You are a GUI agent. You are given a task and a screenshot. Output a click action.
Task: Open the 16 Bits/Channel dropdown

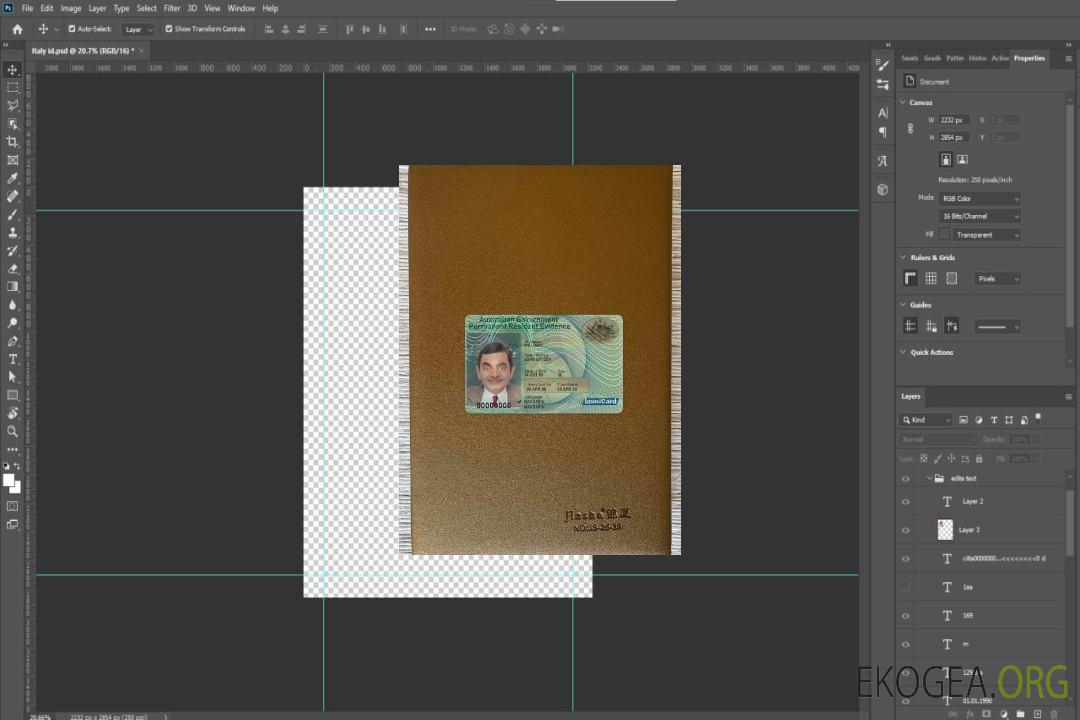click(x=979, y=216)
